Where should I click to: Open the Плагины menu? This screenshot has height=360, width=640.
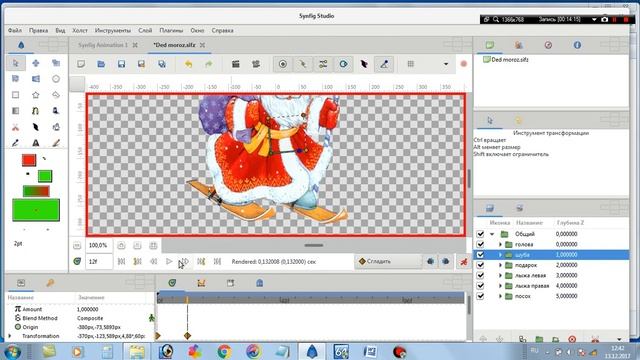click(x=171, y=31)
